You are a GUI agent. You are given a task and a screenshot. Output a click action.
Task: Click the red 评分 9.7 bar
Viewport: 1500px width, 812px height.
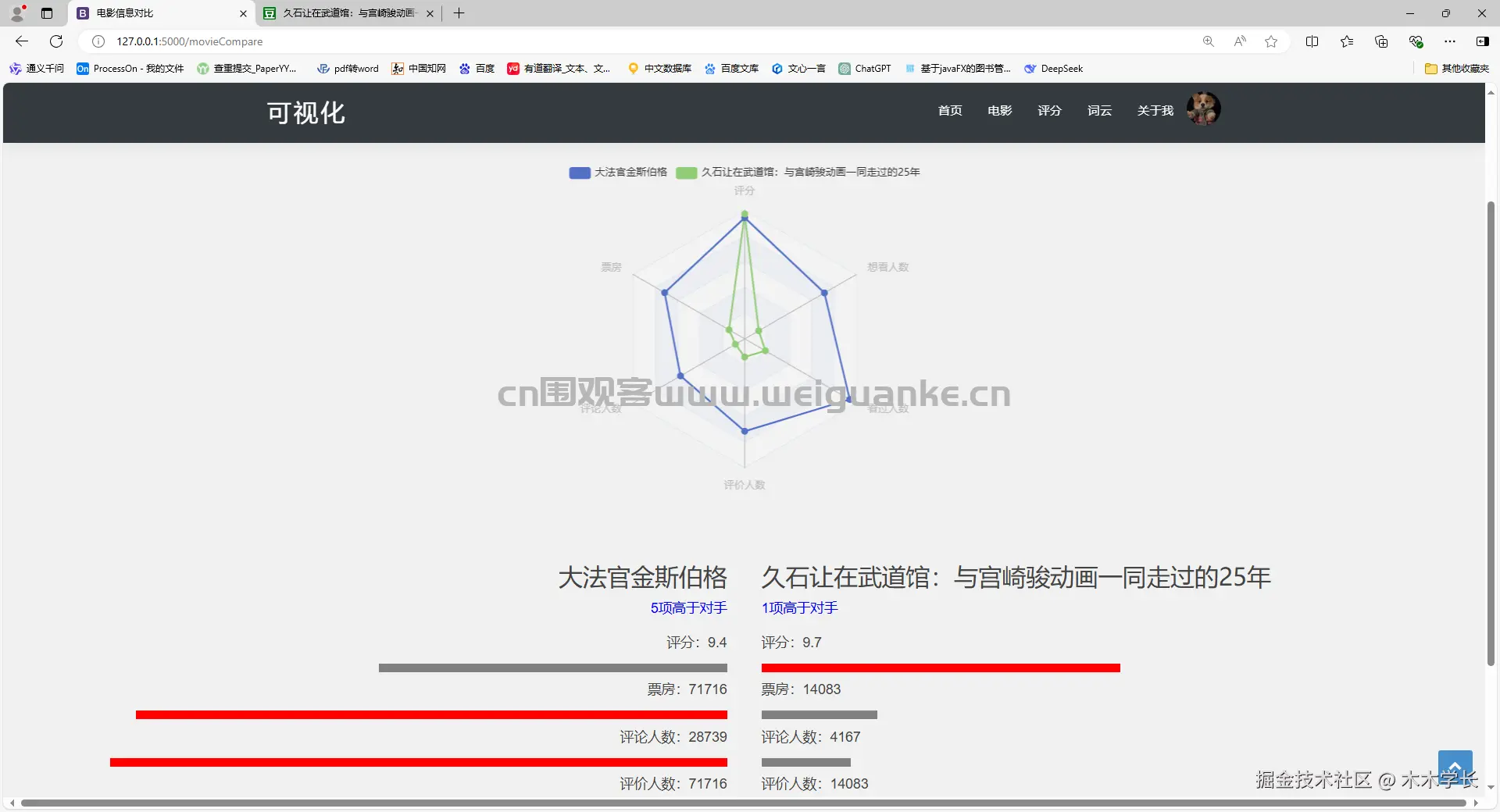point(941,668)
